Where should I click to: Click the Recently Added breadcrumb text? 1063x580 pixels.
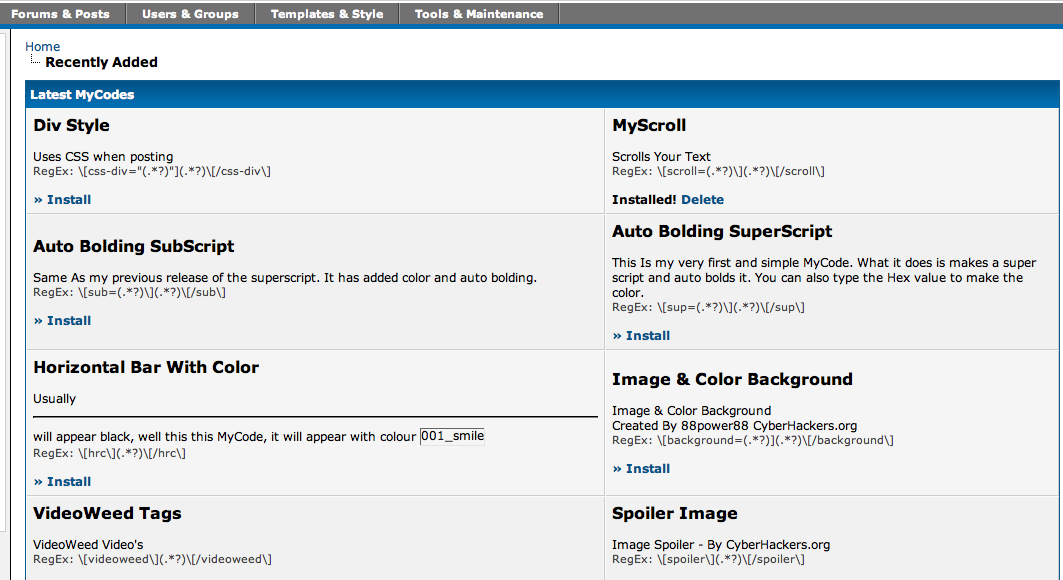(x=101, y=62)
